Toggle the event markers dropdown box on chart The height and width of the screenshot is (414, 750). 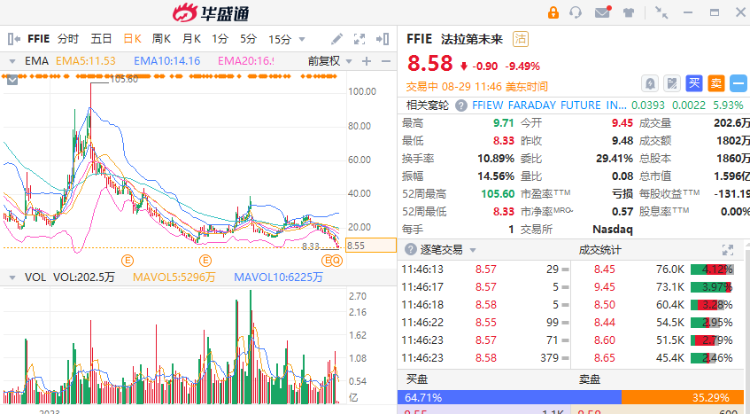coord(12,80)
